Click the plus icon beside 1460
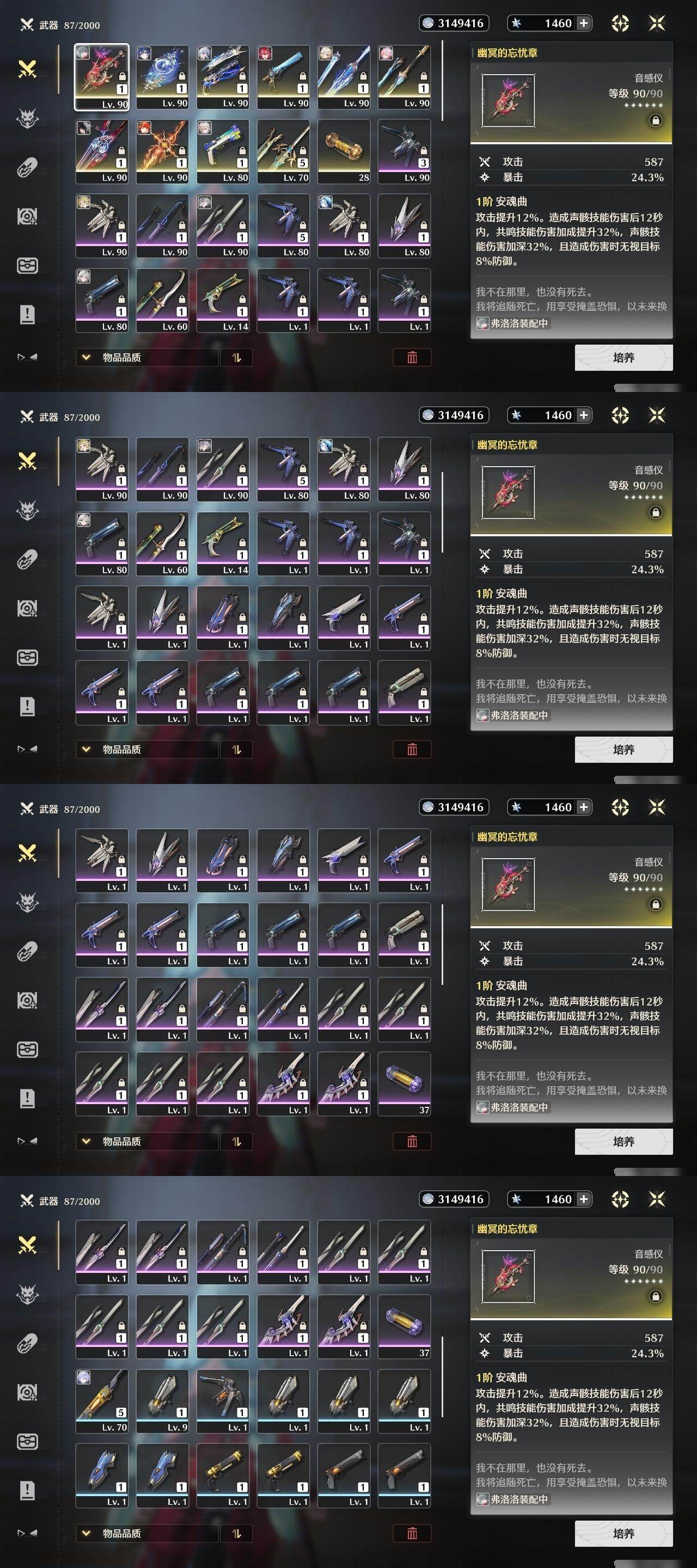The width and height of the screenshot is (697, 1568). tap(583, 23)
